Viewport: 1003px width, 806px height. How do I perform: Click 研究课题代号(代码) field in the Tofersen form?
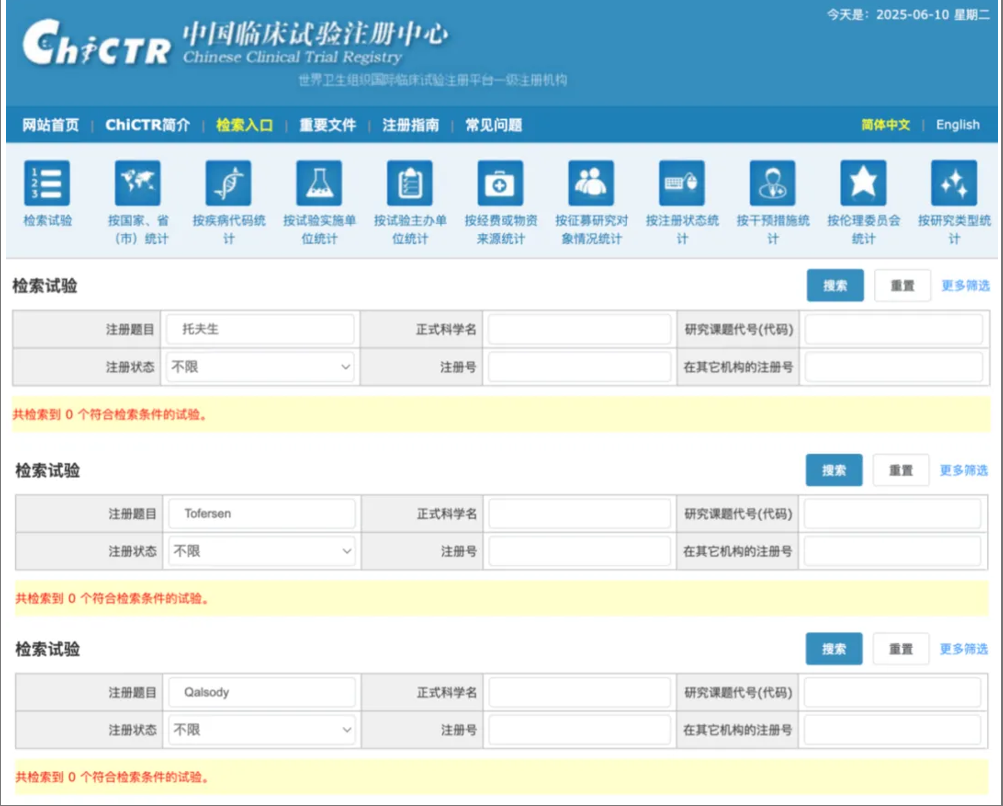pos(892,514)
